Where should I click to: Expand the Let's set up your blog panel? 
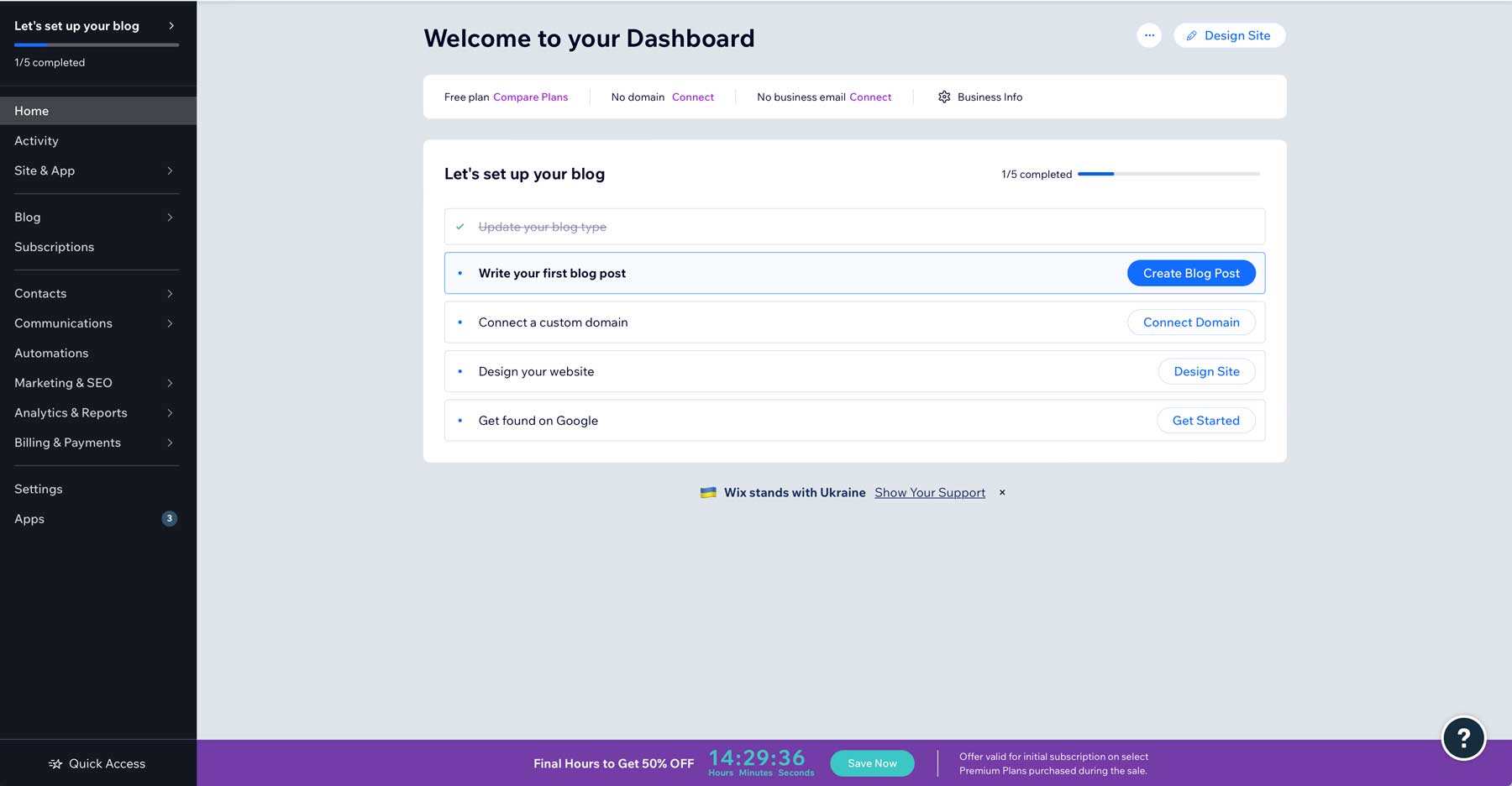point(171,25)
